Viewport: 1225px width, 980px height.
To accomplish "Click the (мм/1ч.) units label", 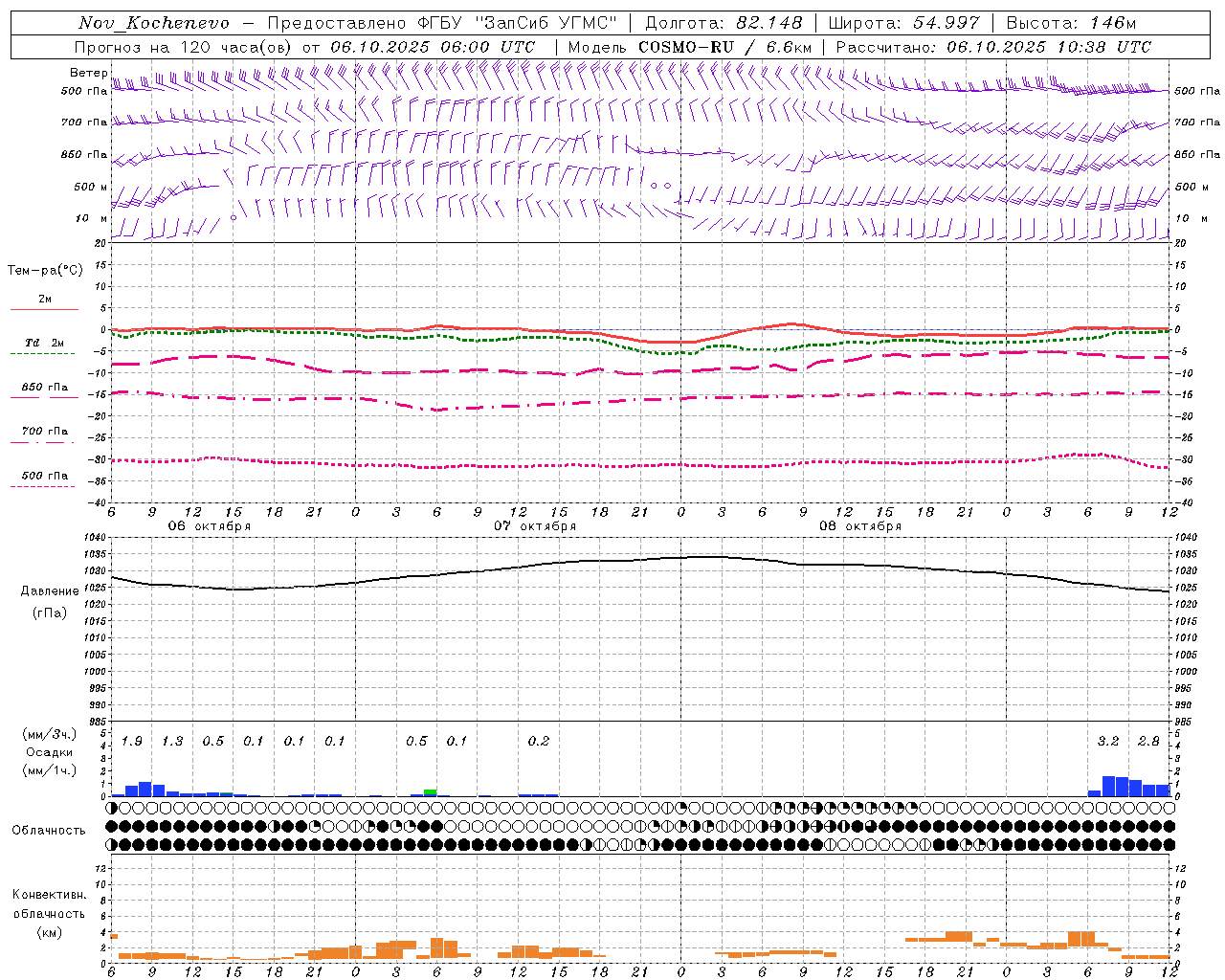I will [49, 770].
